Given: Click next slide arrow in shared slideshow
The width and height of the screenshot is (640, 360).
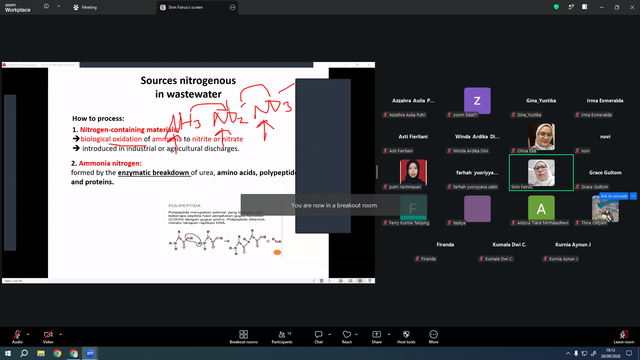Looking at the screenshot, I should click(329, 281).
